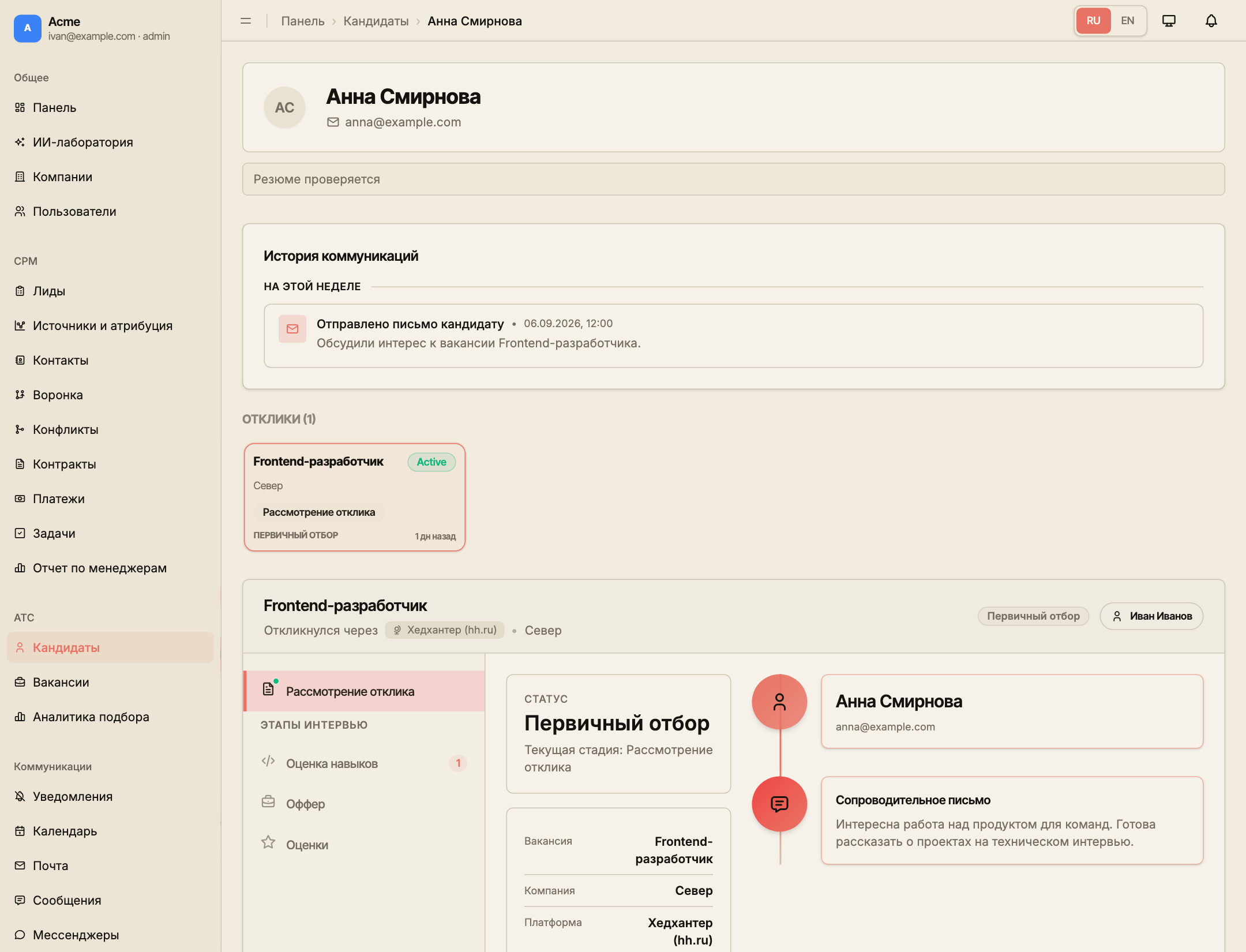Go to Кандидаты in the breadcrumb
Image resolution: width=1246 pixels, height=952 pixels.
coord(376,21)
